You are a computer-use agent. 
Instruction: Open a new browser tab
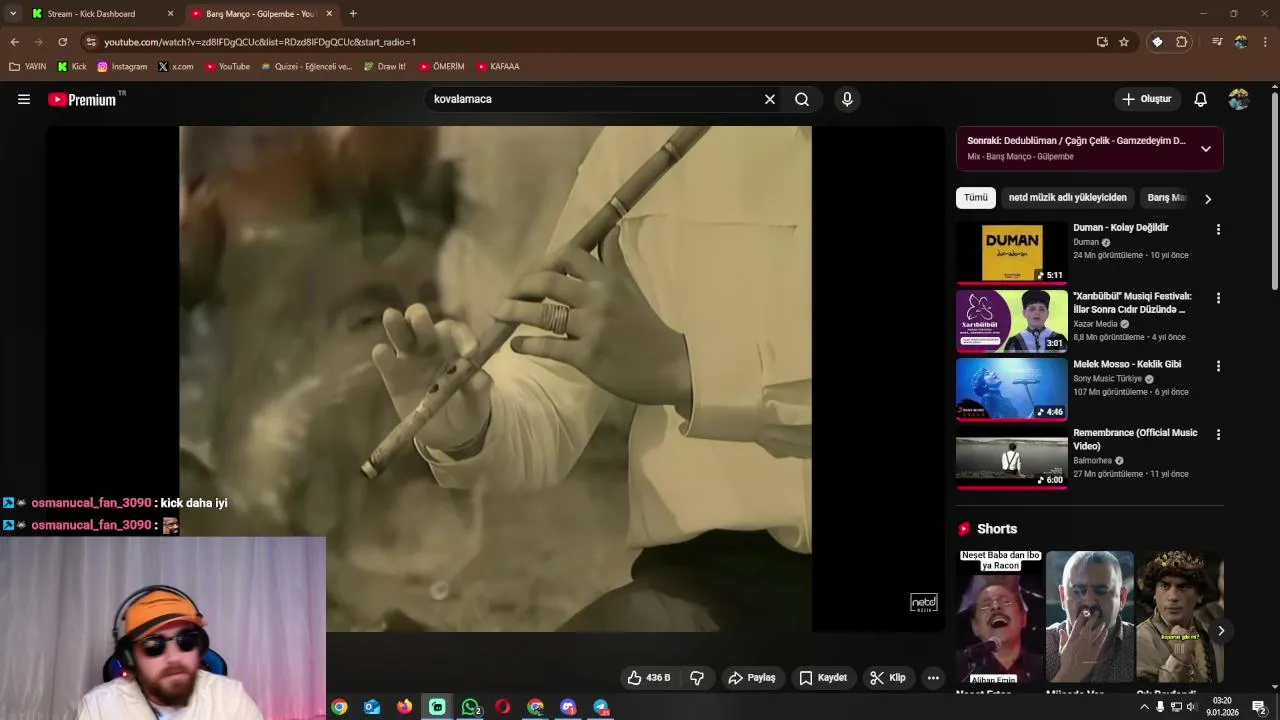tap(353, 14)
